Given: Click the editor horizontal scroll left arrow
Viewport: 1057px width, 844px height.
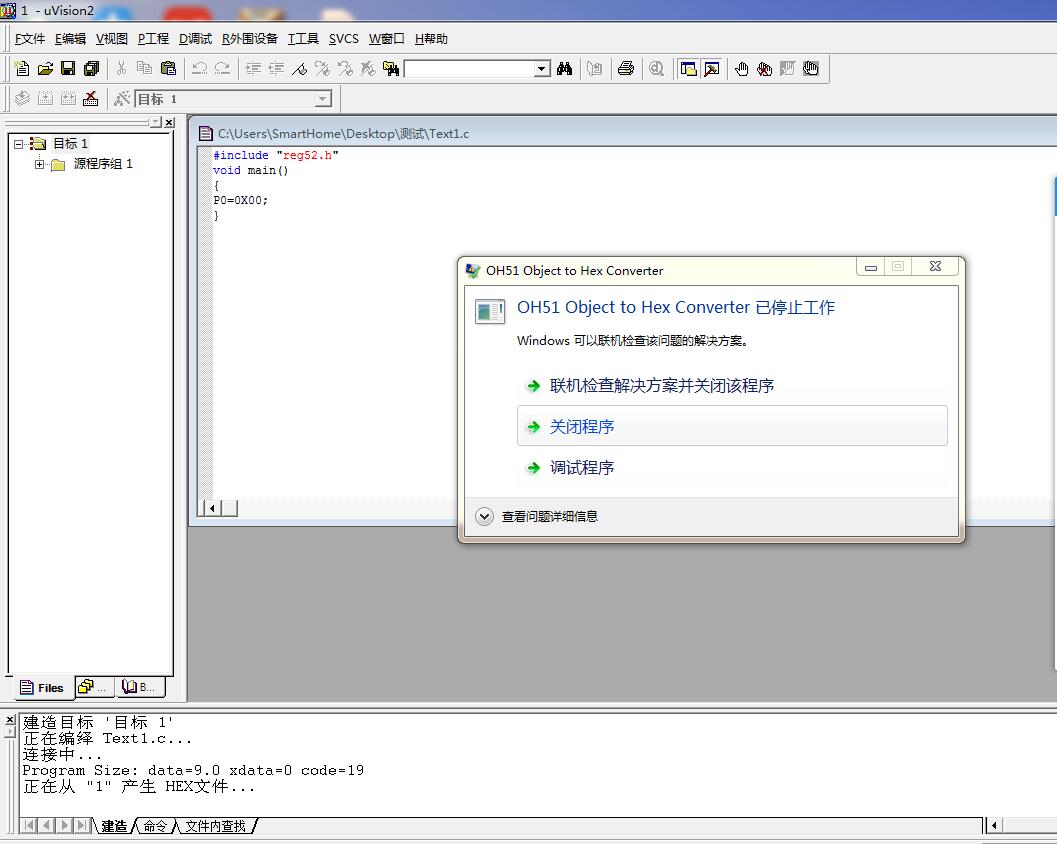Looking at the screenshot, I should click(212, 508).
